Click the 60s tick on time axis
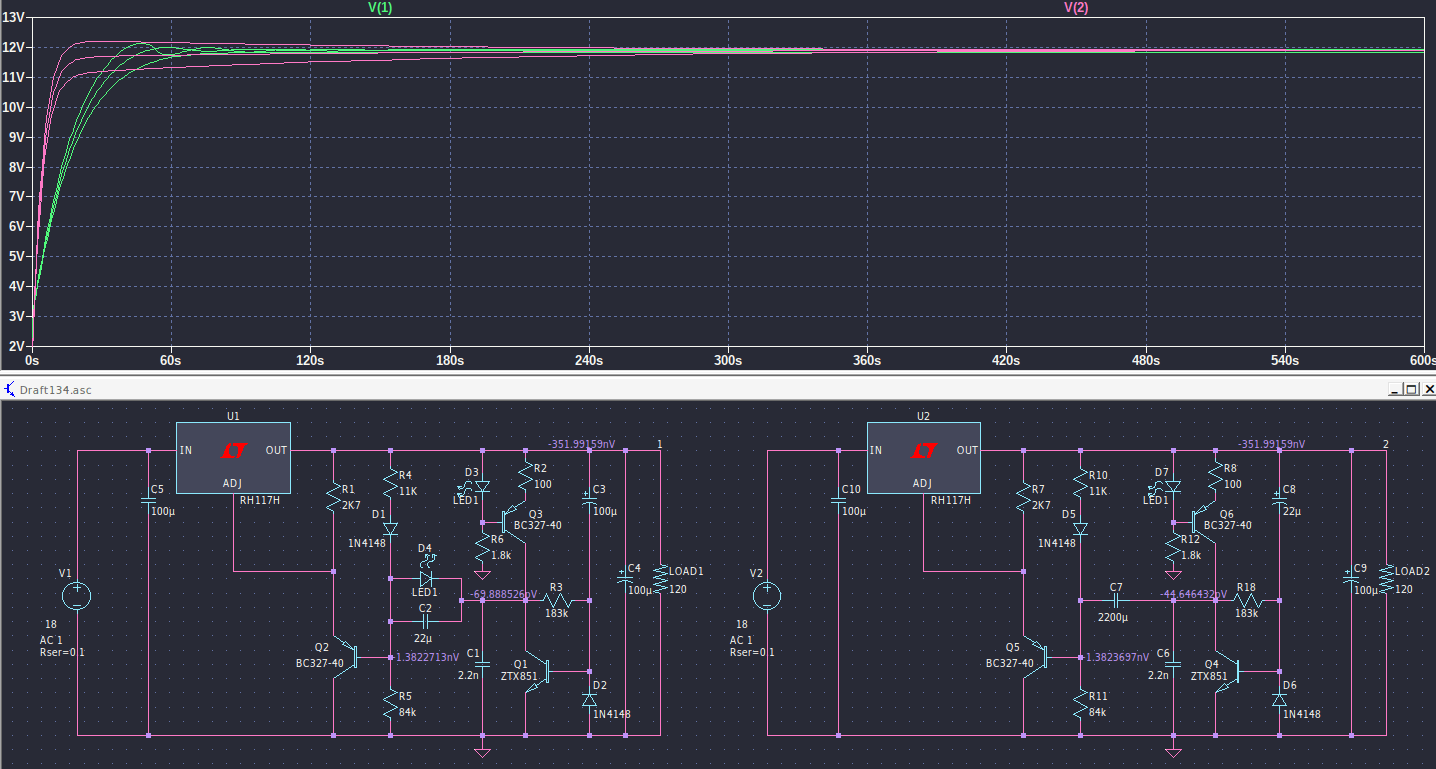Image resolution: width=1436 pixels, height=769 pixels. point(171,360)
